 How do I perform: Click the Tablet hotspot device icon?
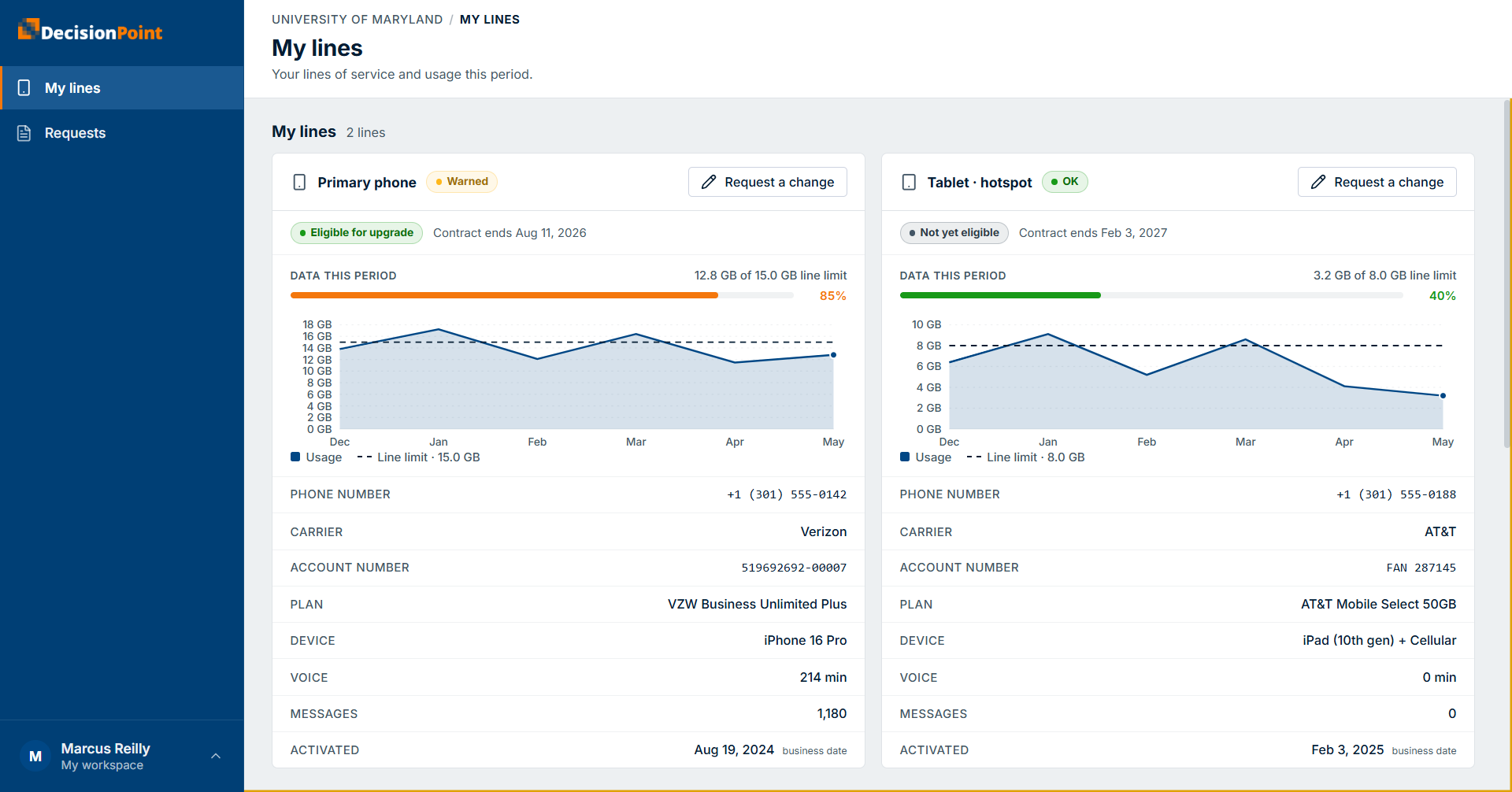(909, 182)
